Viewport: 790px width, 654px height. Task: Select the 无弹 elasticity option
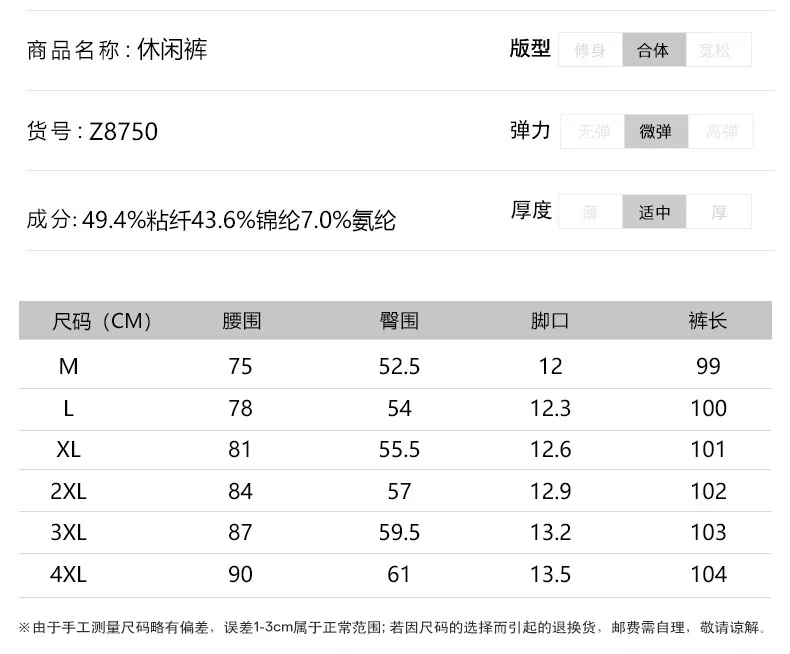(593, 132)
